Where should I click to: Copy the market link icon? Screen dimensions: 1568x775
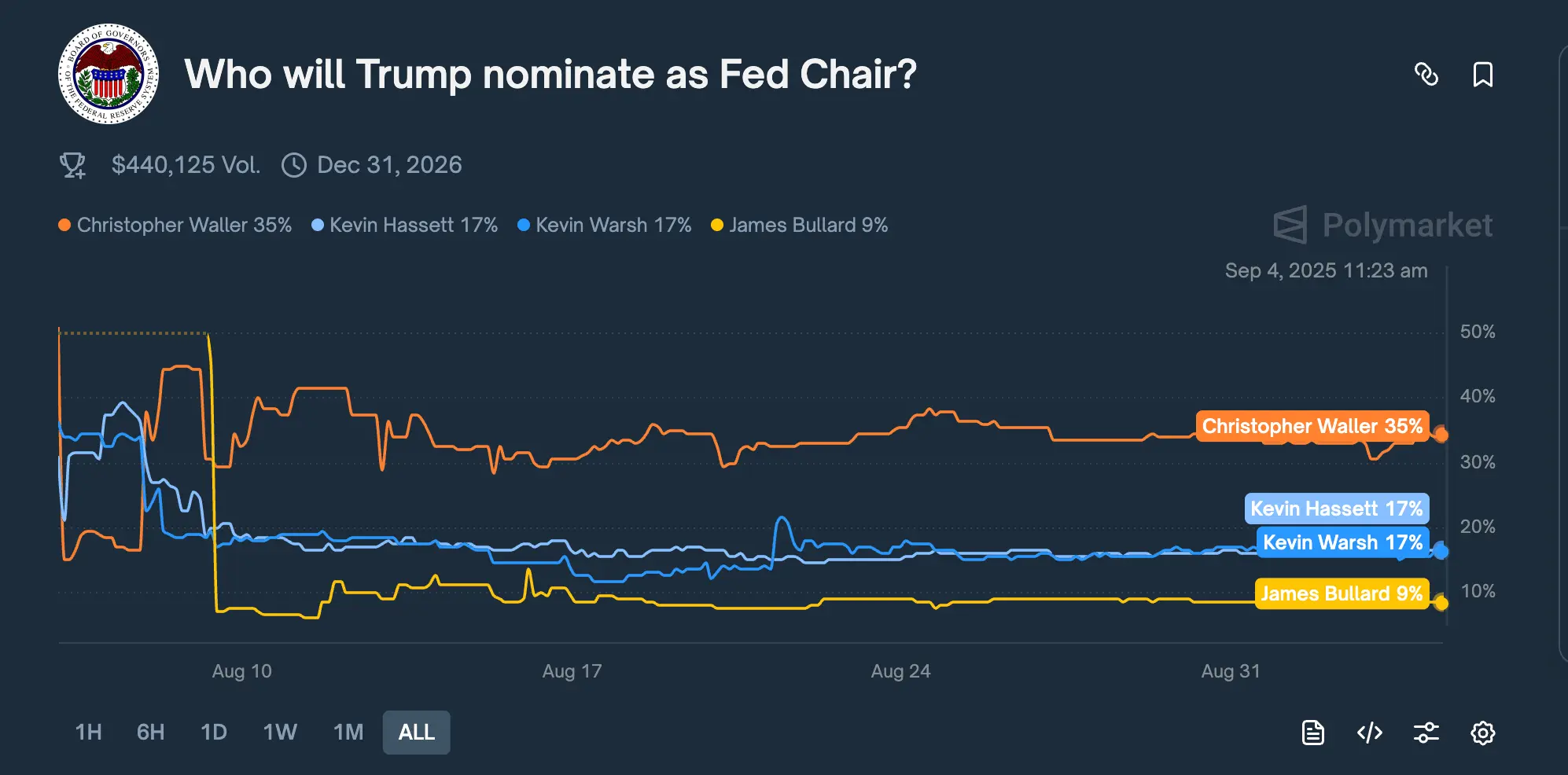1426,74
